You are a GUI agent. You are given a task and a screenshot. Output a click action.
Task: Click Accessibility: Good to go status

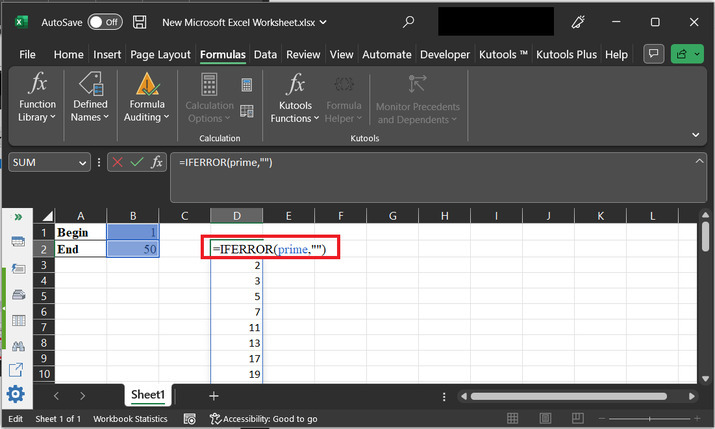click(x=264, y=419)
